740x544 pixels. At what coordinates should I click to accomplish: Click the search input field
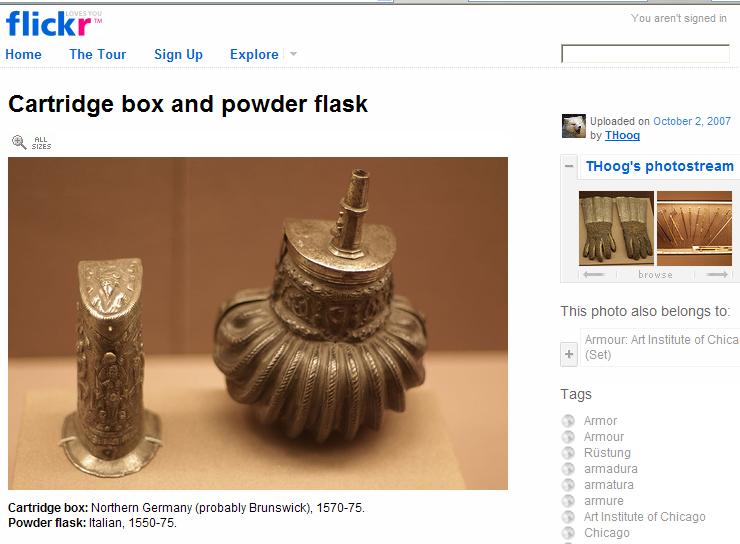coord(645,53)
